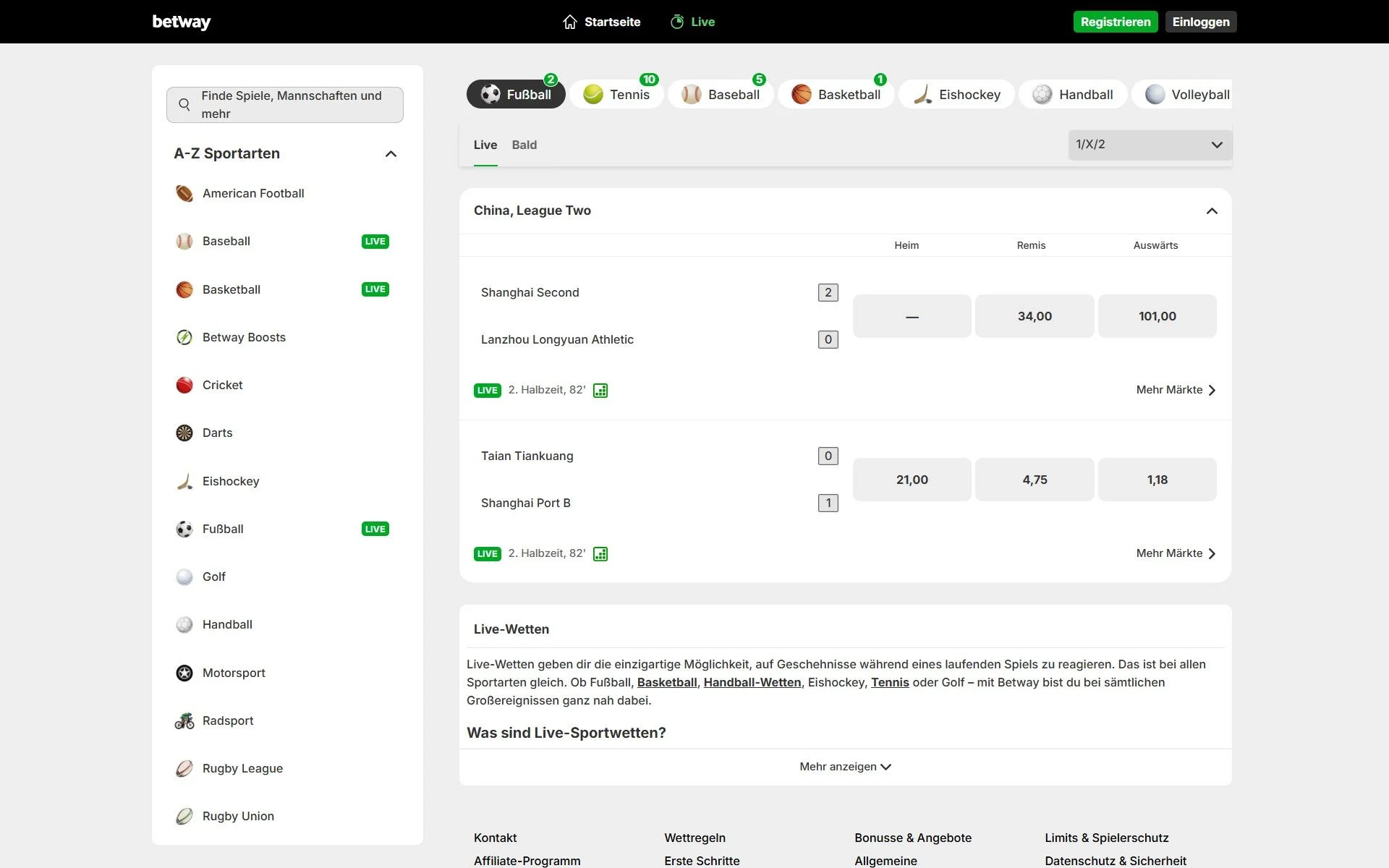Expand Mehr anzeigen in Live-Wetten text
This screenshot has height=868, width=1389.
(x=845, y=767)
